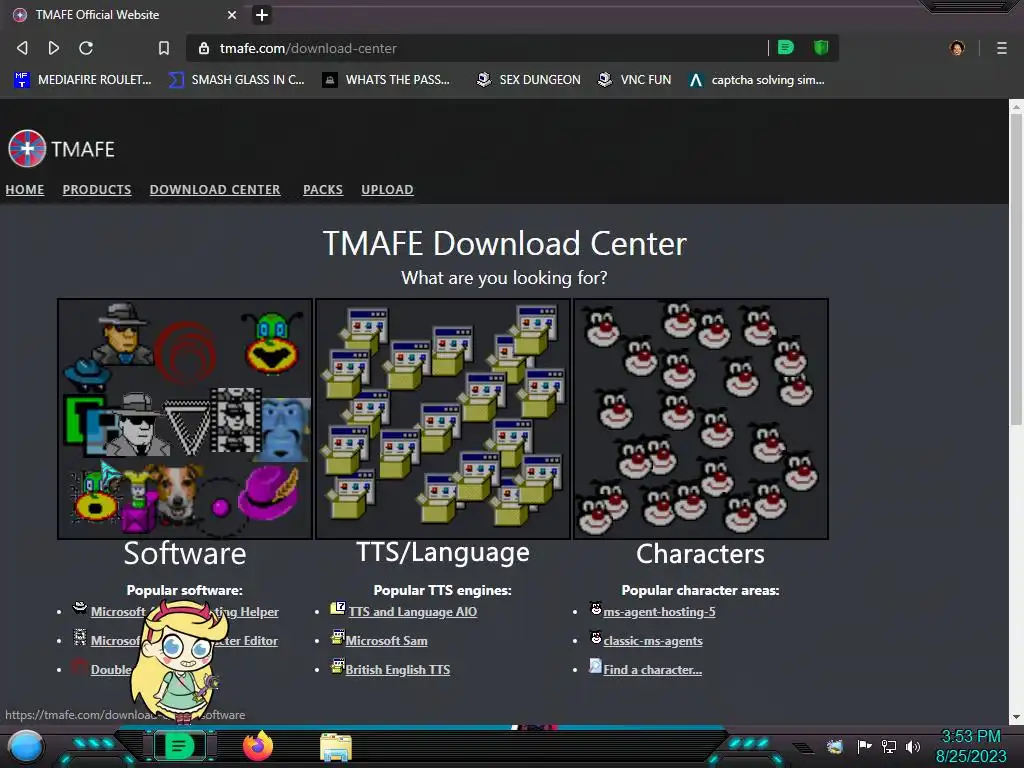
Task: Open File Explorer from the taskbar
Action: [336, 747]
